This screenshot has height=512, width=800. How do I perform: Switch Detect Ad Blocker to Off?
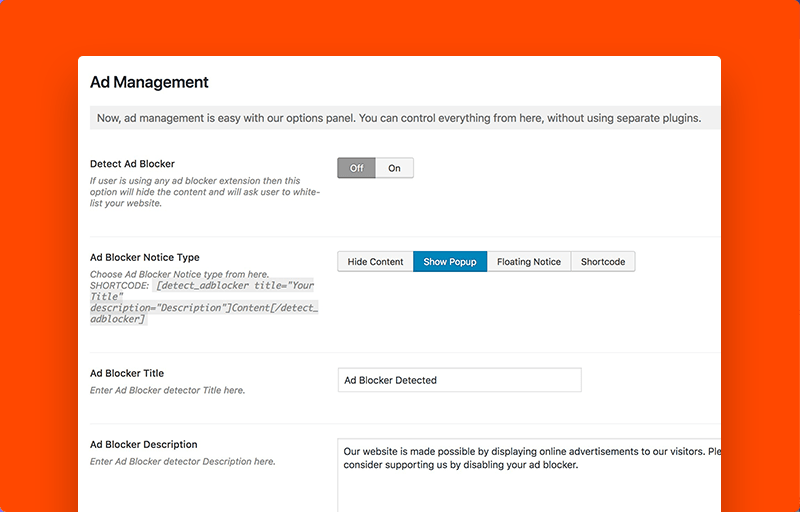coord(357,168)
